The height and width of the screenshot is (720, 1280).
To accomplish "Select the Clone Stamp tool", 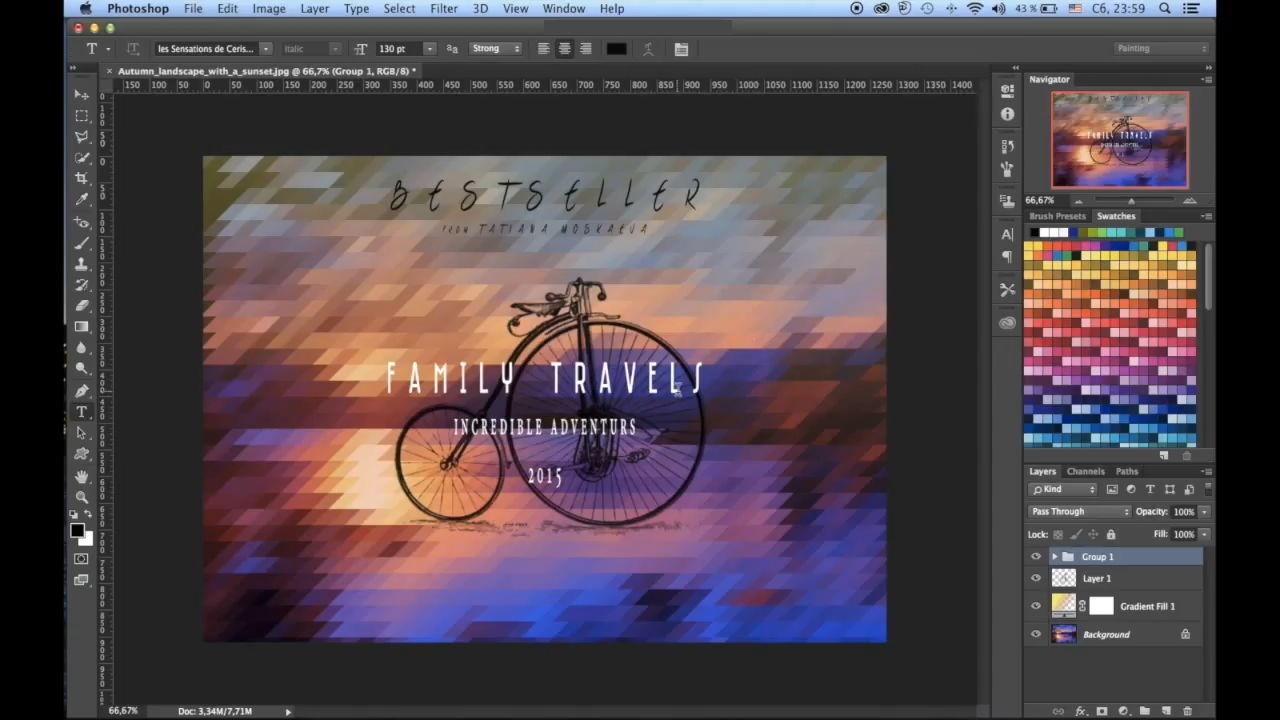I will pos(81,264).
